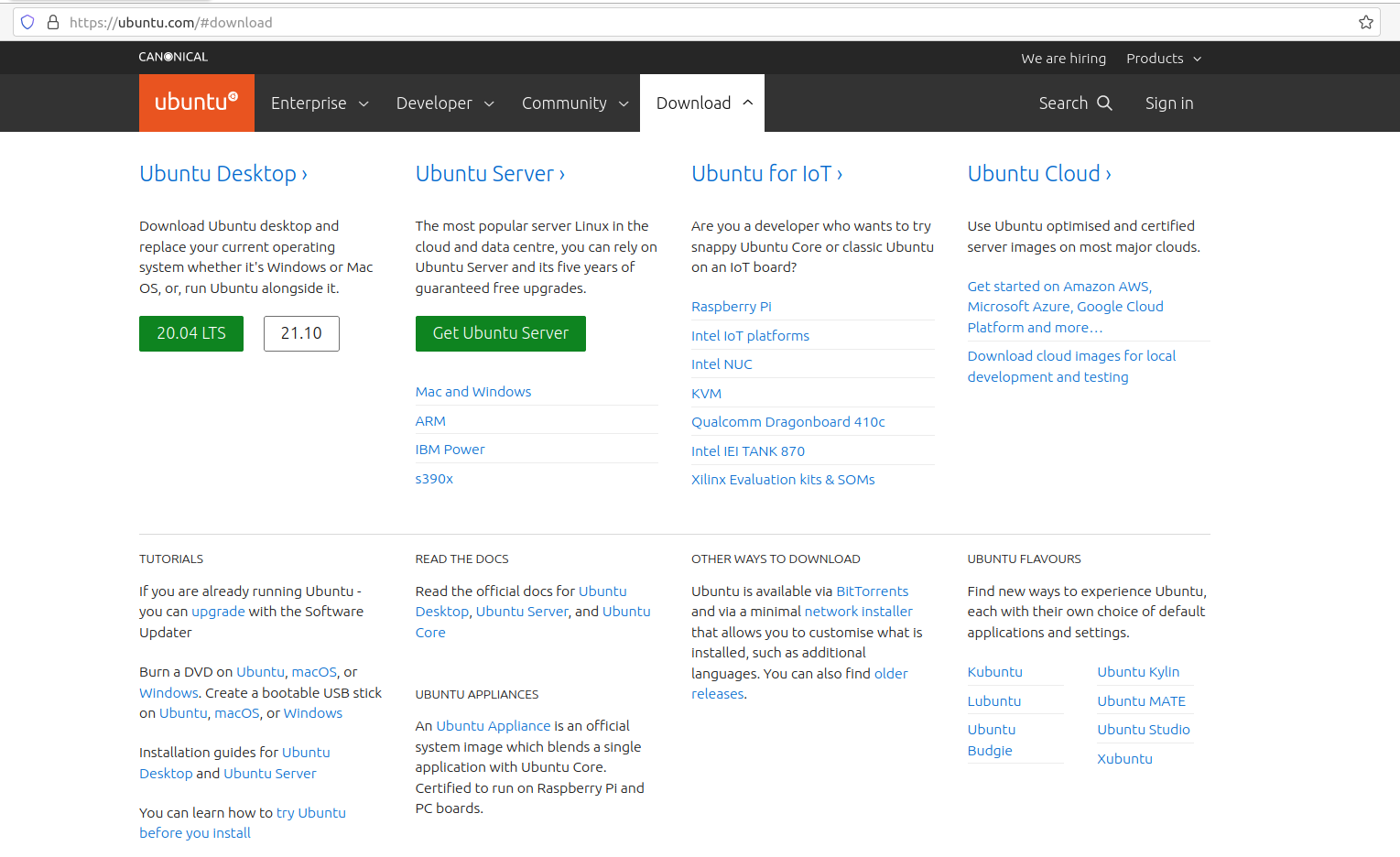Click the URL address bar
Image resolution: width=1400 pixels, height=857 pixels.
[x=696, y=22]
